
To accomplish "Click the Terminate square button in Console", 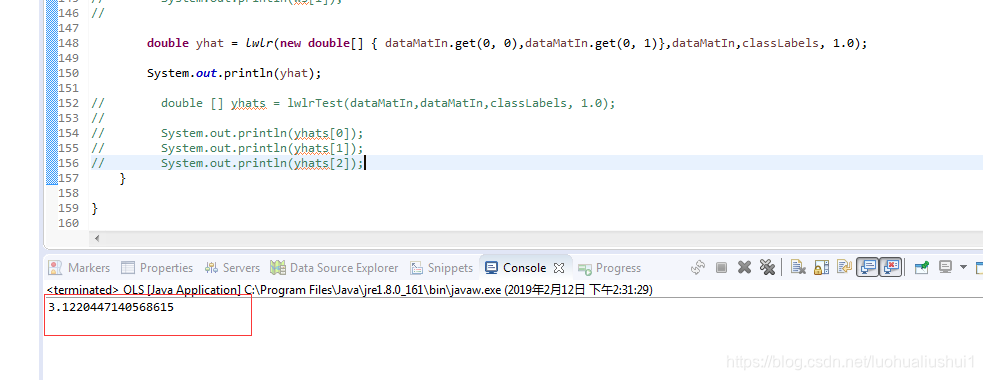I will point(721,268).
